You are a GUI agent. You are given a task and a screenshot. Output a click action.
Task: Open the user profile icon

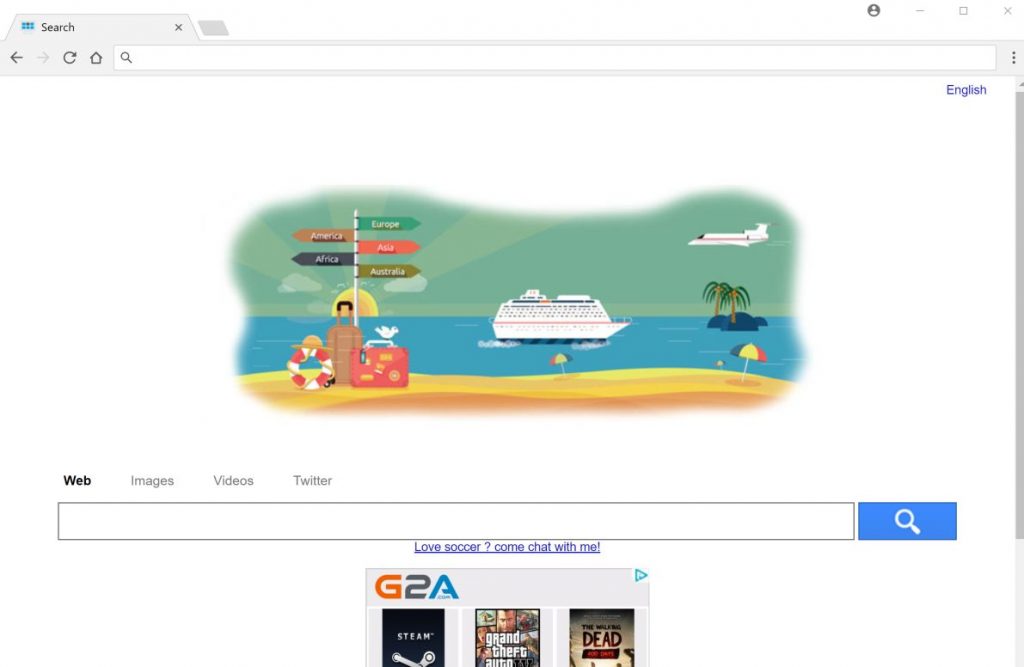click(x=873, y=10)
